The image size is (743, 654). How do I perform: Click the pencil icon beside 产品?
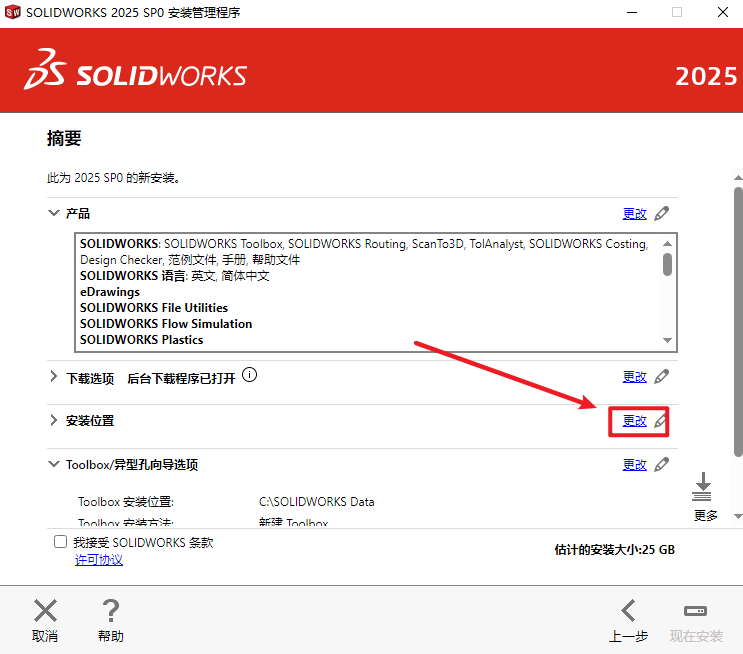pos(661,213)
